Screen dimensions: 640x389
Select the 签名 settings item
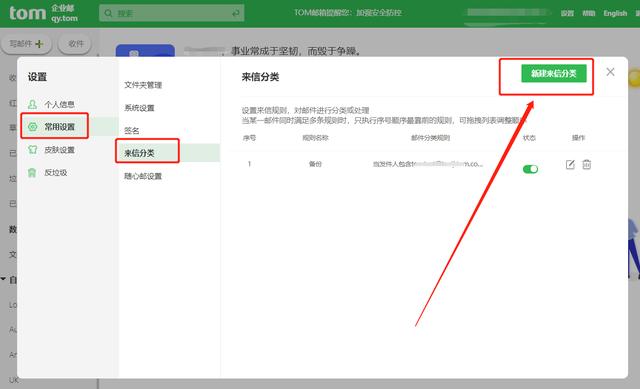point(132,131)
